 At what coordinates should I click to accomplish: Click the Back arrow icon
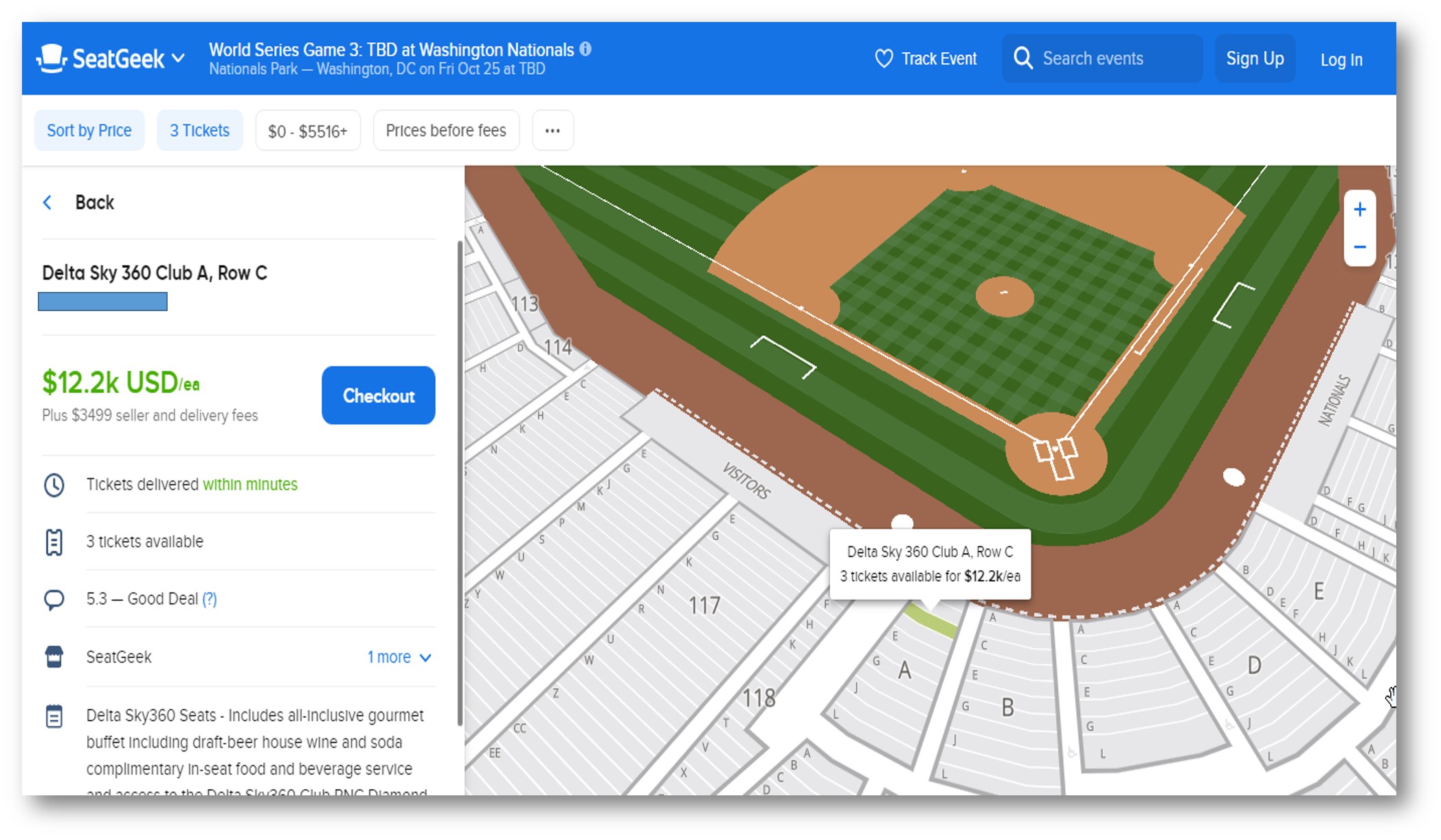click(x=47, y=203)
